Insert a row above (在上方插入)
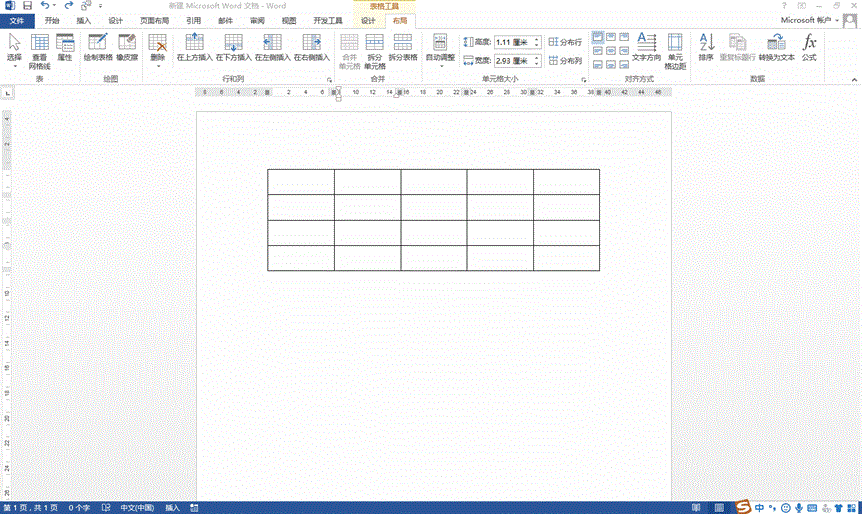The height and width of the screenshot is (514, 862). [194, 47]
